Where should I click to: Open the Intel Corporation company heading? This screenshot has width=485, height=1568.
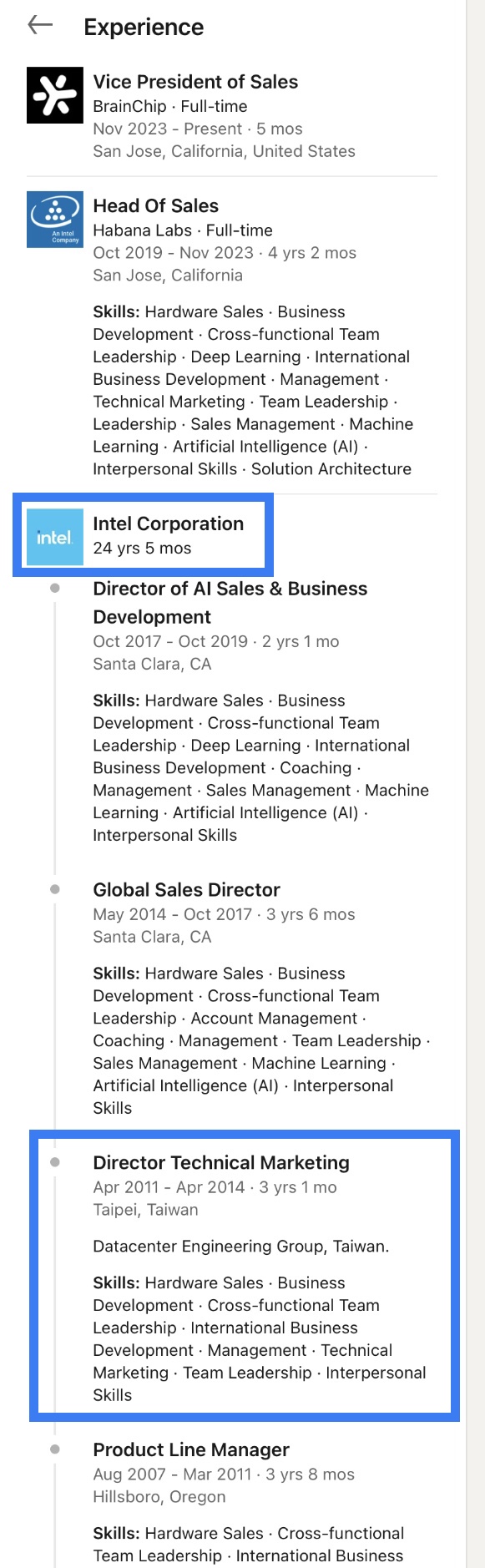coord(169,524)
